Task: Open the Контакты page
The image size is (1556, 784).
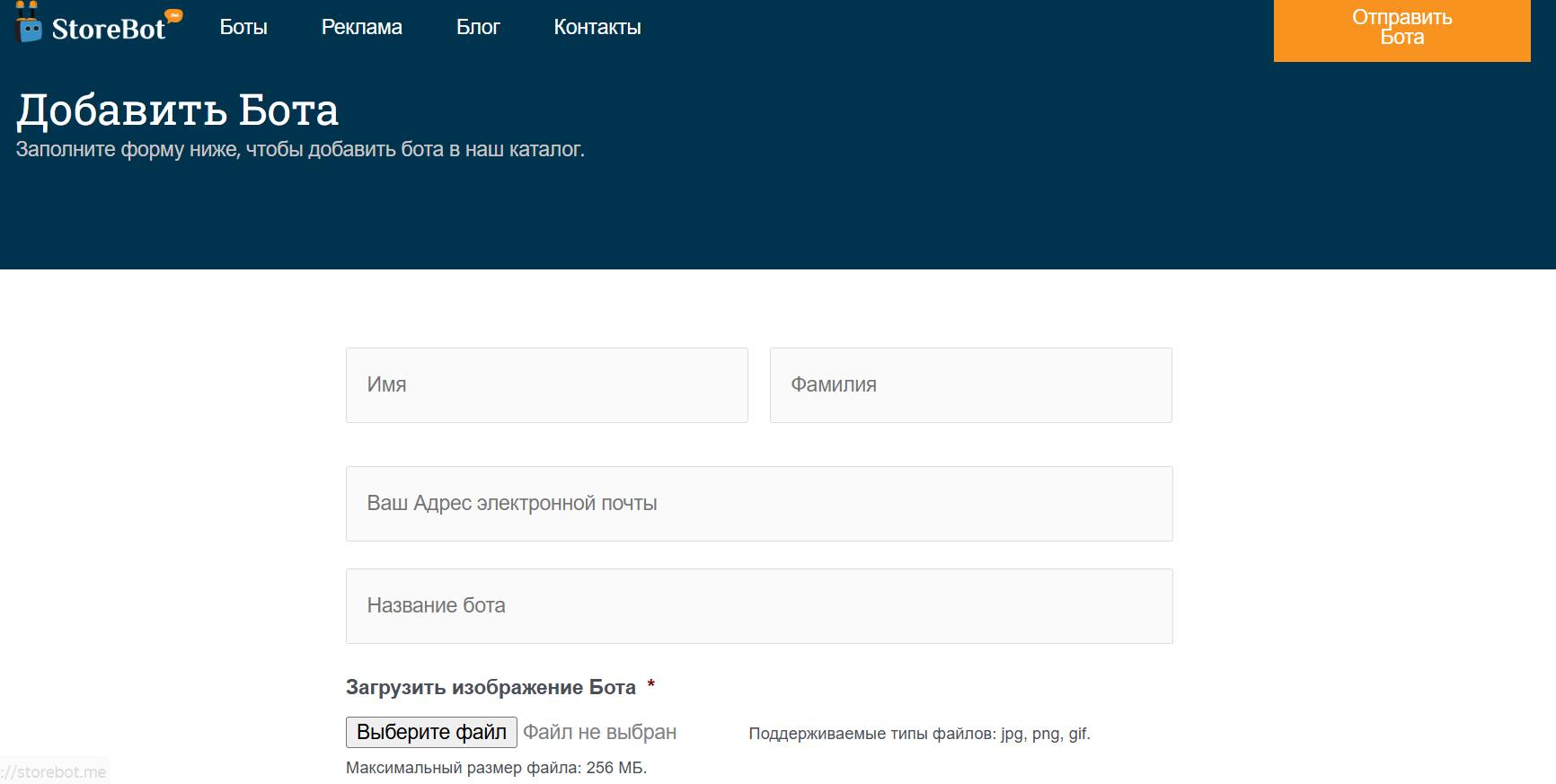Action: tap(597, 28)
